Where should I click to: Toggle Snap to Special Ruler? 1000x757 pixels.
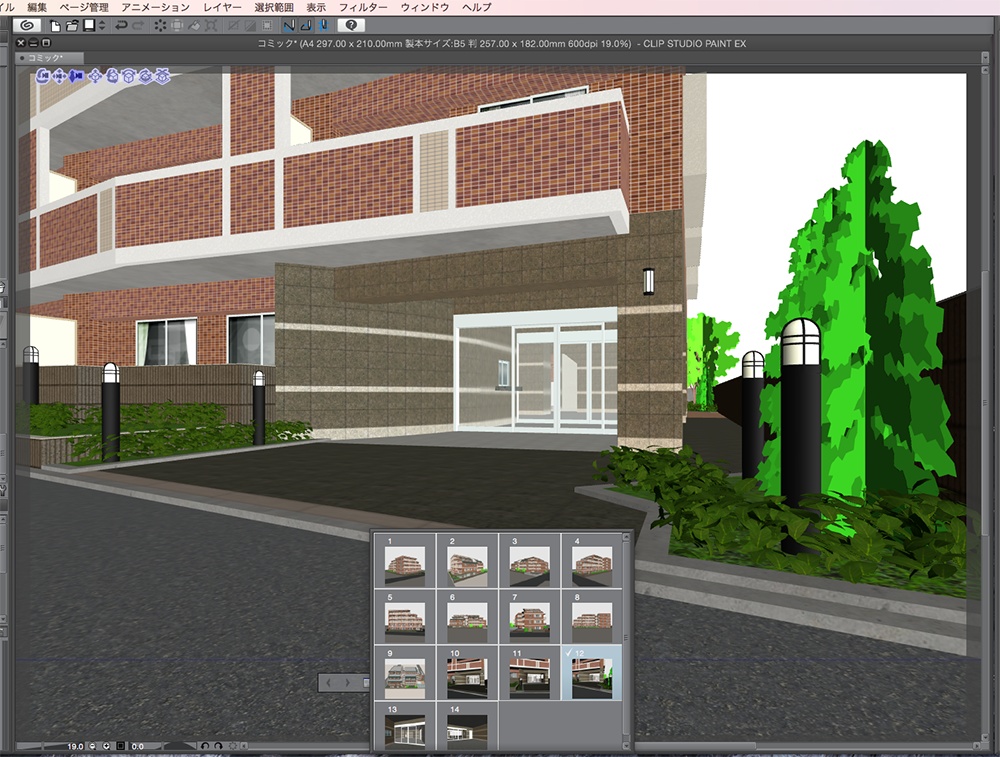click(x=306, y=26)
